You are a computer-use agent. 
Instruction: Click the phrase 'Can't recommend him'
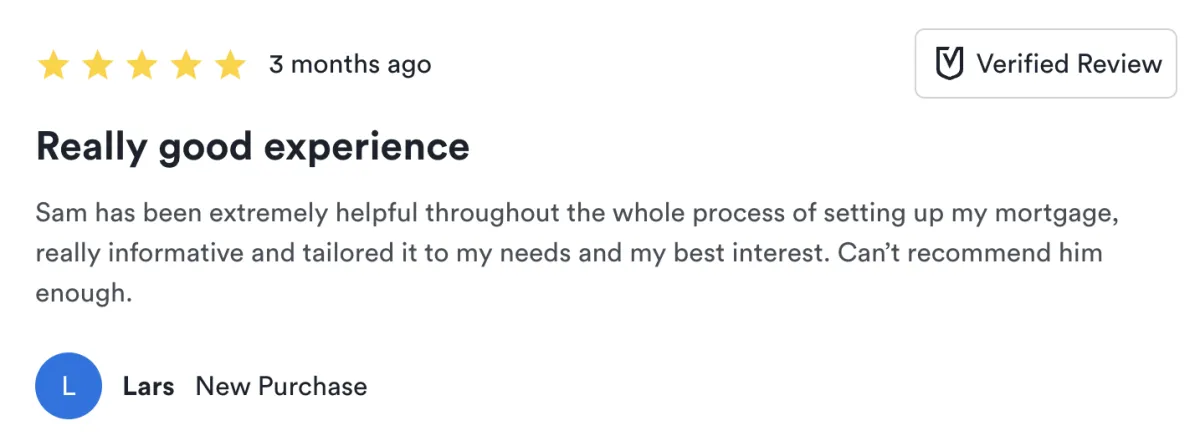point(969,253)
